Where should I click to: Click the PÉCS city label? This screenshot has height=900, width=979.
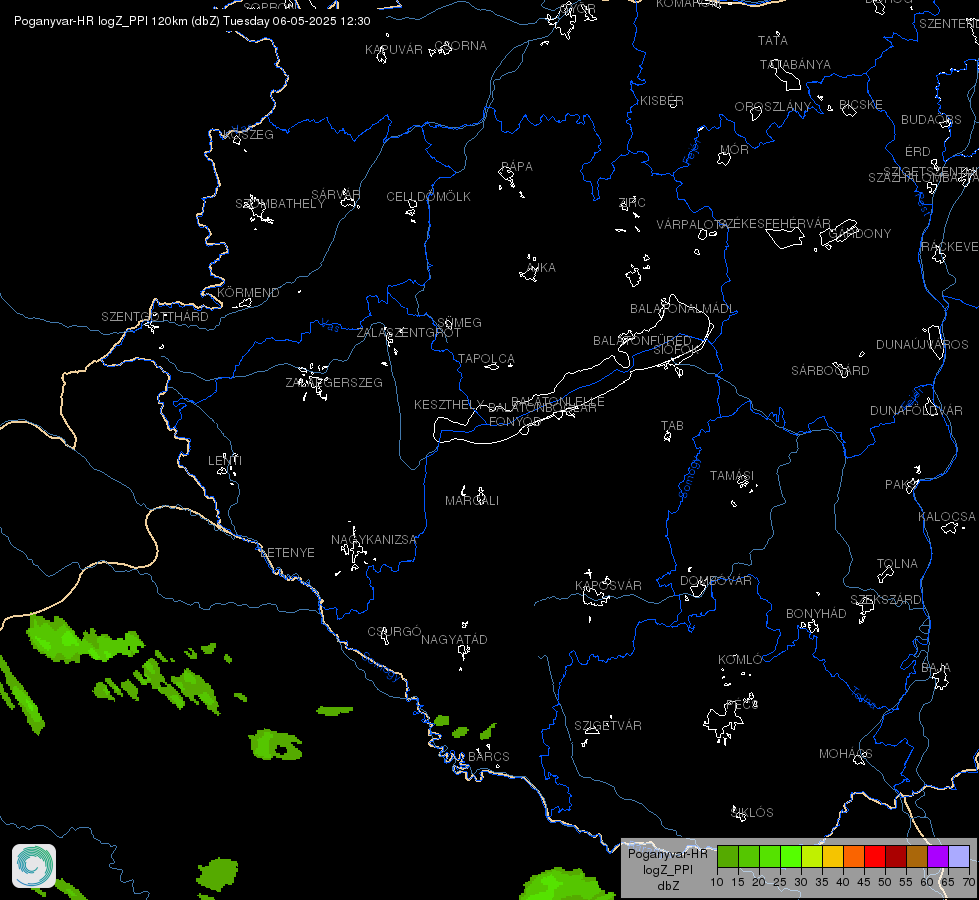[742, 704]
